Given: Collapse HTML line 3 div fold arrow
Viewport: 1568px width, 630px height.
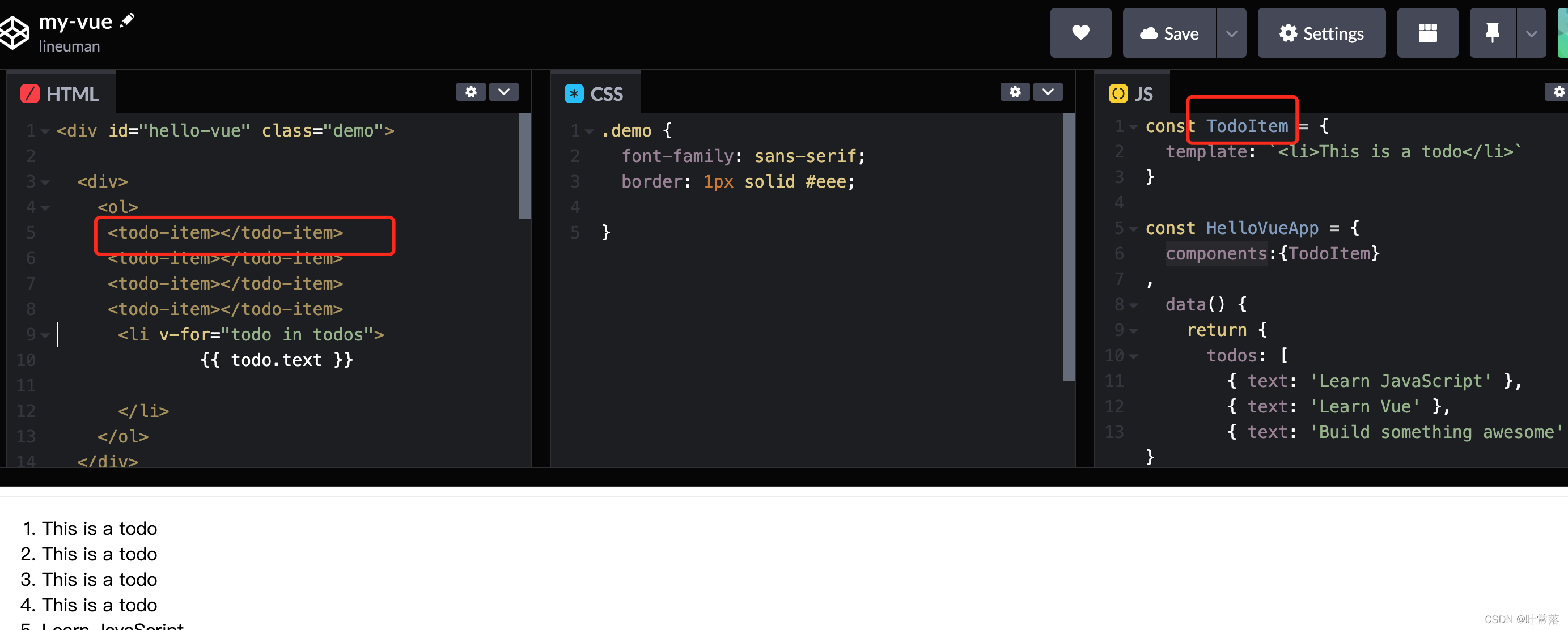Looking at the screenshot, I should click(x=44, y=182).
